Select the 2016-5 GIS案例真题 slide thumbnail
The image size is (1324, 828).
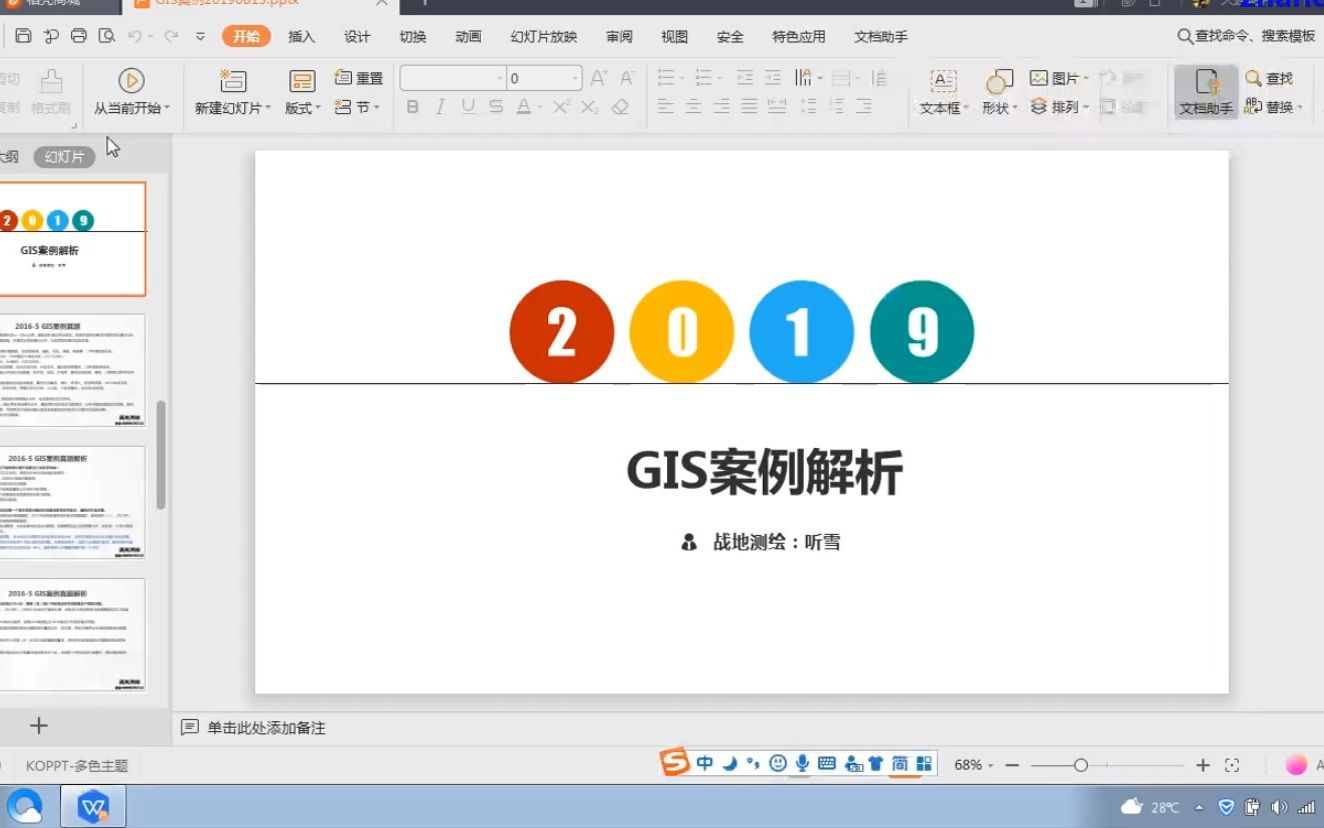[72, 371]
